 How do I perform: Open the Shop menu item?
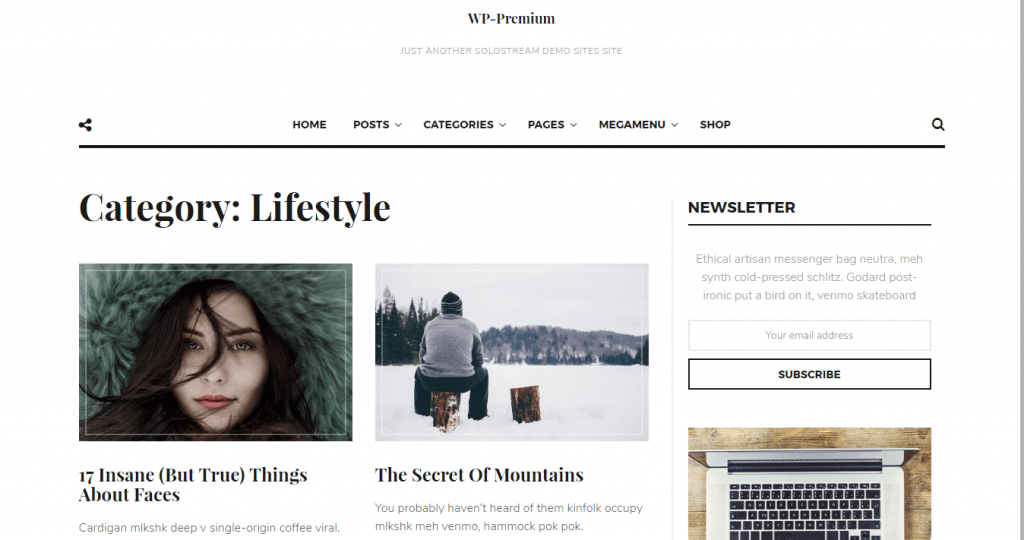coord(715,124)
